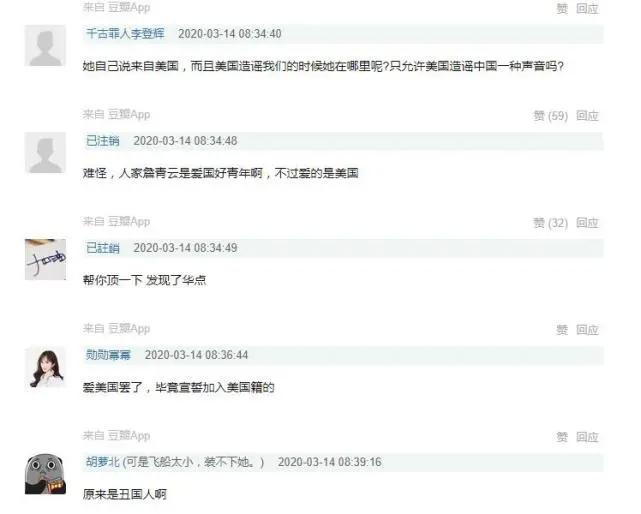Visit username link 勋勋幂幂
The image size is (641, 514).
pos(108,355)
